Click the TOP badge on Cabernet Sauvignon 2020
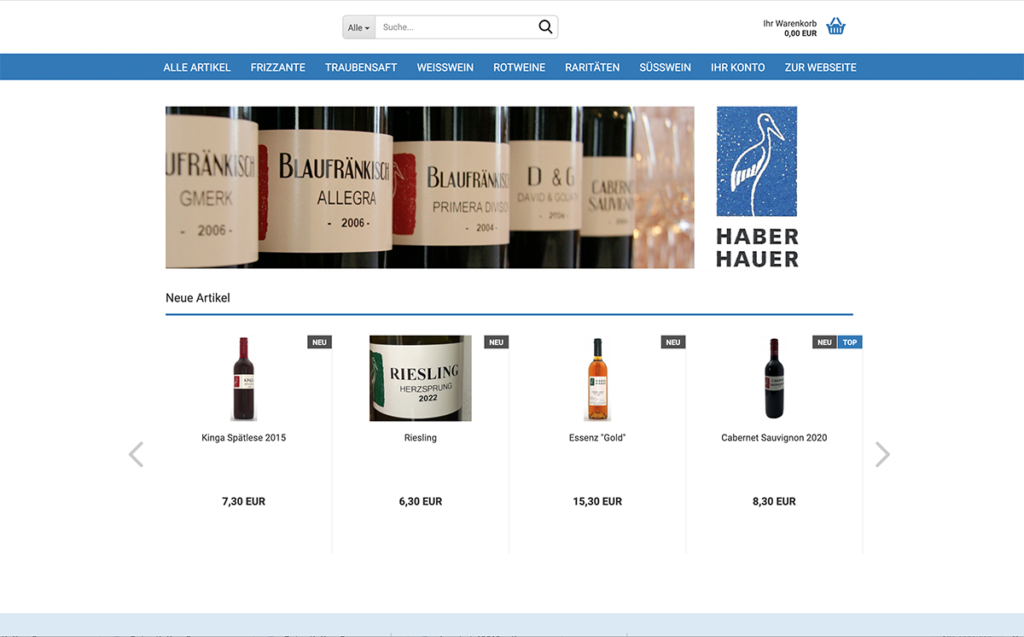1024x637 pixels. 849,341
